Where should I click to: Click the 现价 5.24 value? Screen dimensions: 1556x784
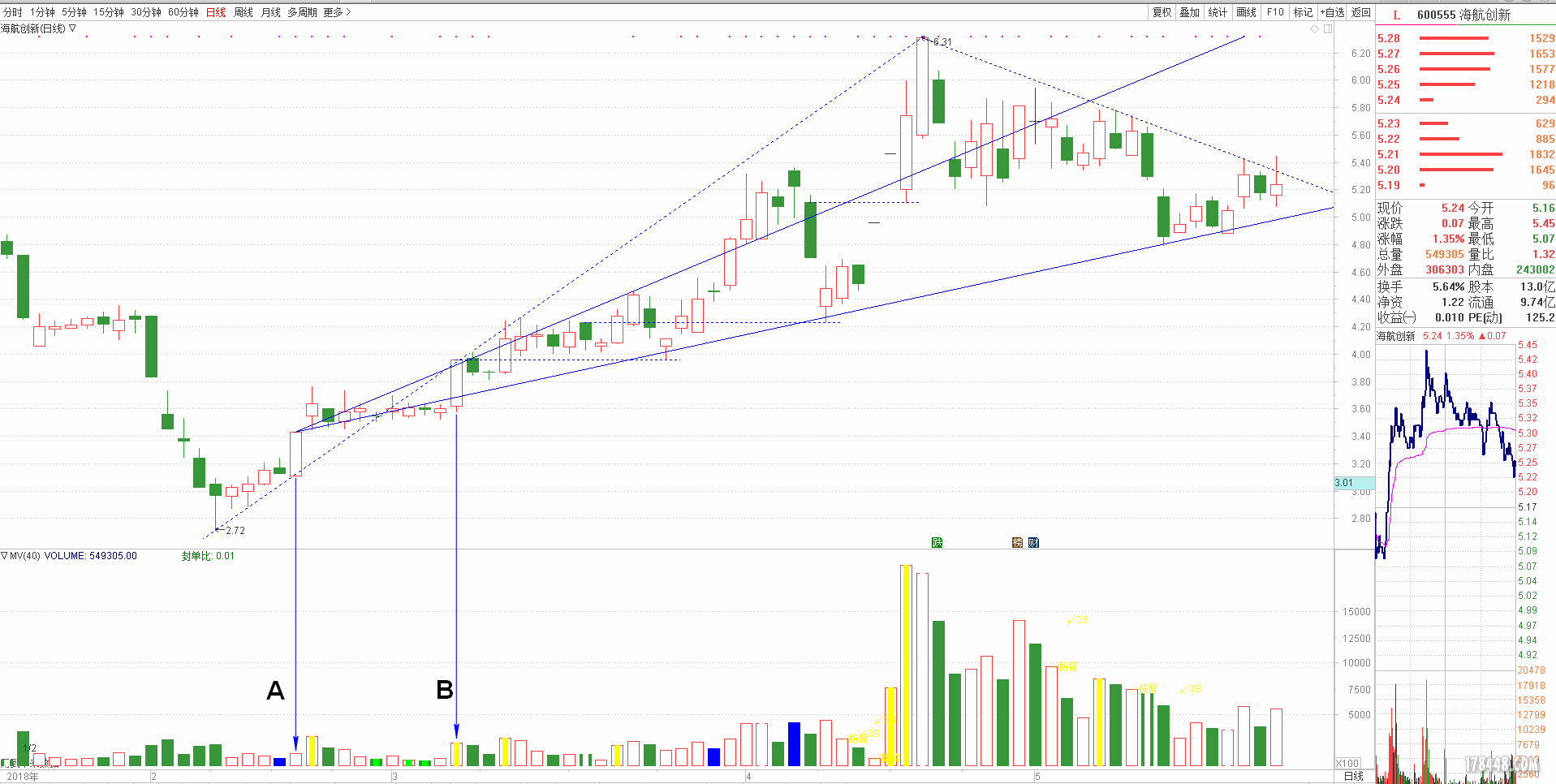click(1452, 208)
